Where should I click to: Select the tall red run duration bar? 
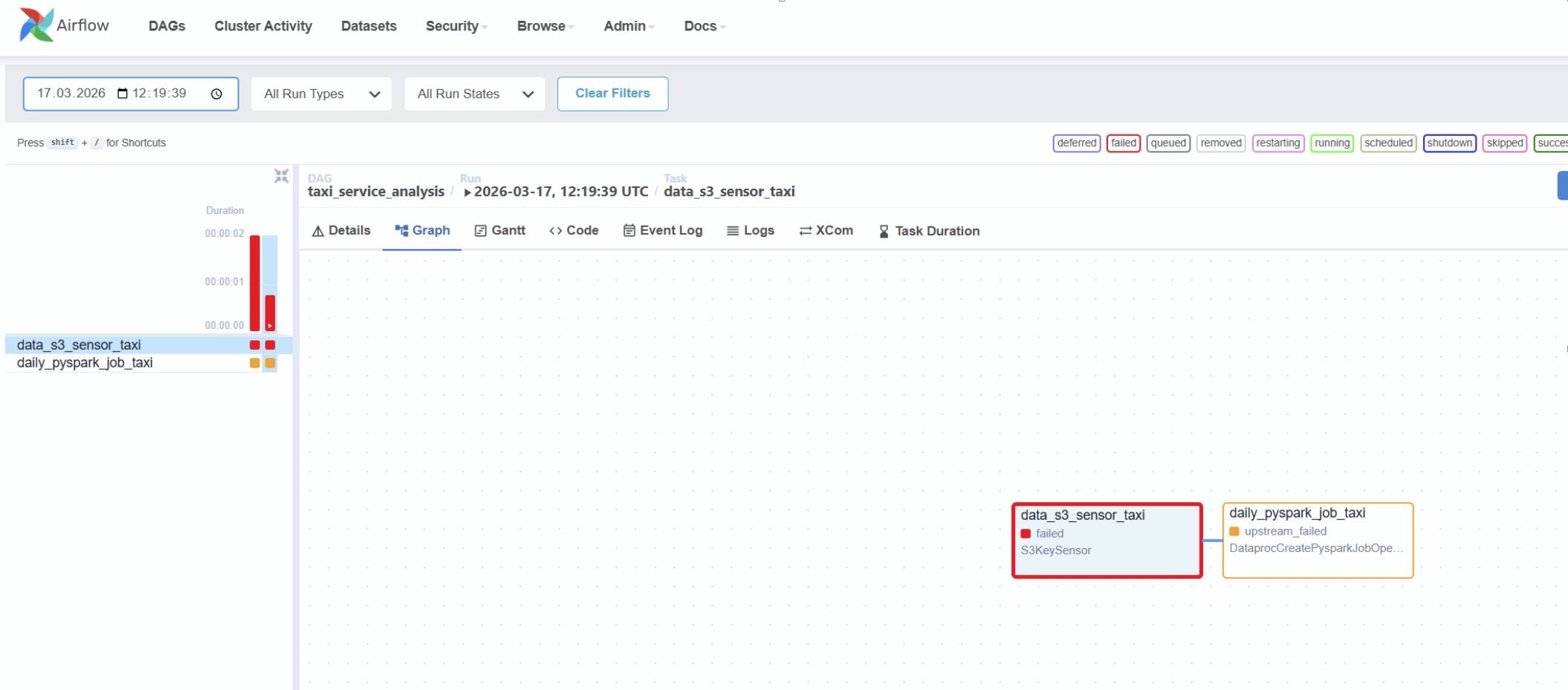coord(255,283)
